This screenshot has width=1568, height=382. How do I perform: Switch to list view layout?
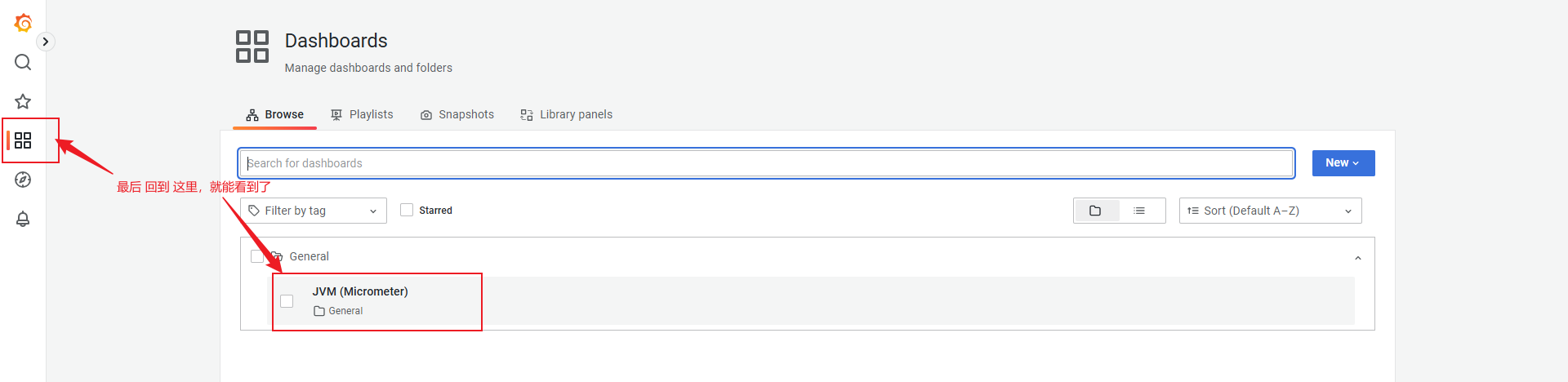pyautogui.click(x=1139, y=211)
